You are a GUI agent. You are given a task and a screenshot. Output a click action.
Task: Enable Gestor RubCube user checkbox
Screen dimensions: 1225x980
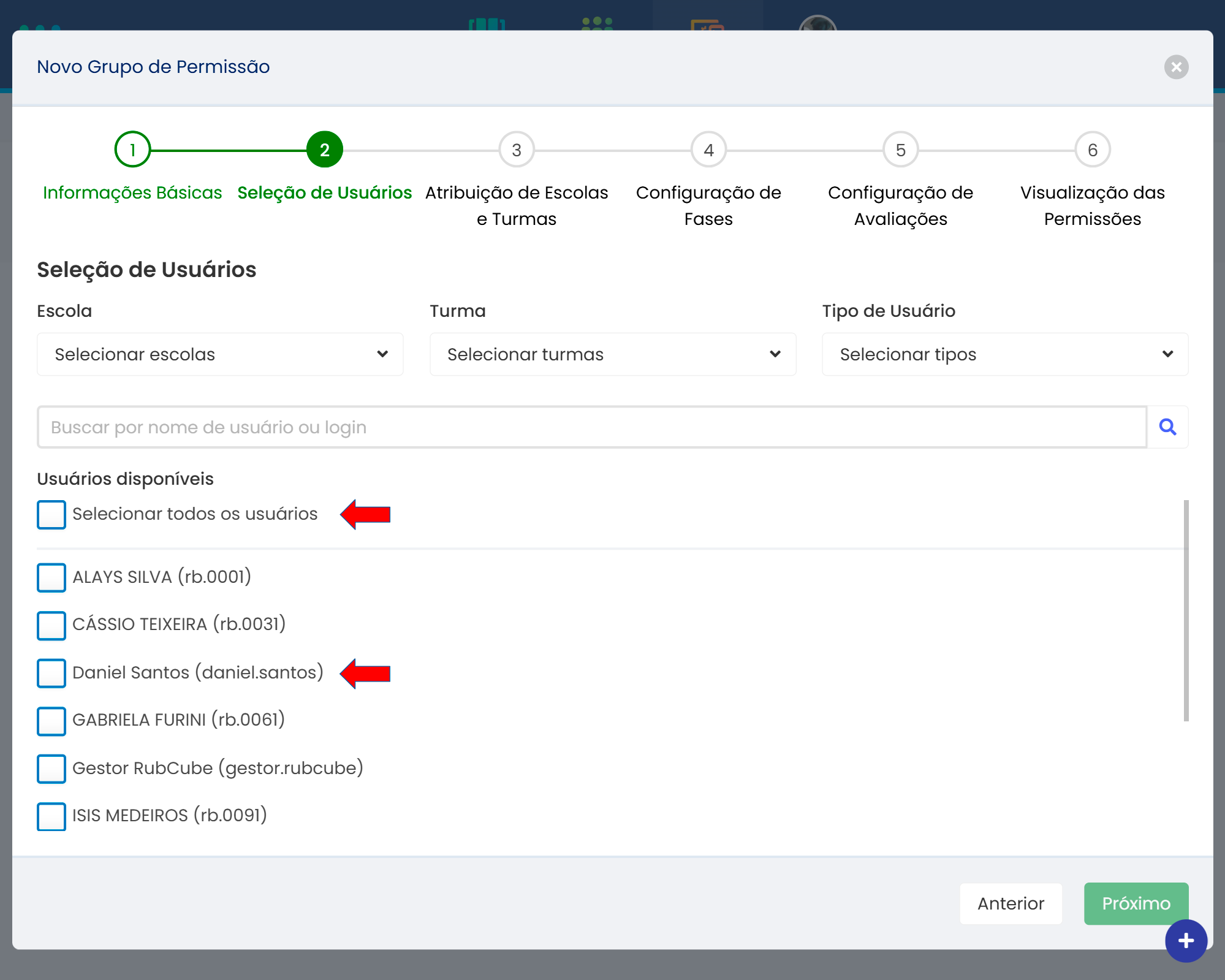click(51, 769)
